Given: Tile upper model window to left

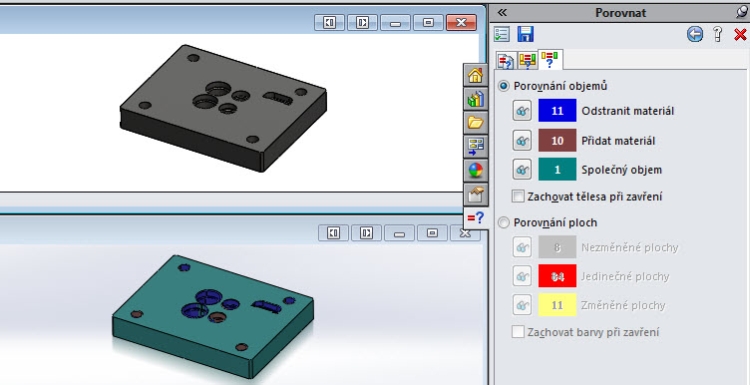Looking at the screenshot, I should (330, 22).
